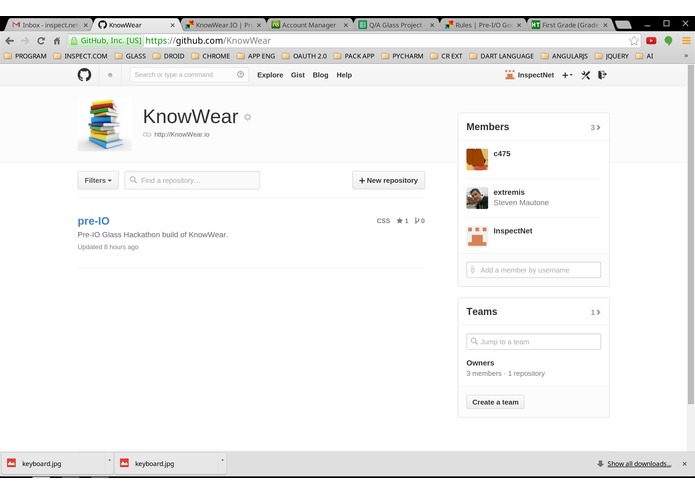Click the site security lock icon
Image resolution: width=695 pixels, height=494 pixels.
point(74,41)
